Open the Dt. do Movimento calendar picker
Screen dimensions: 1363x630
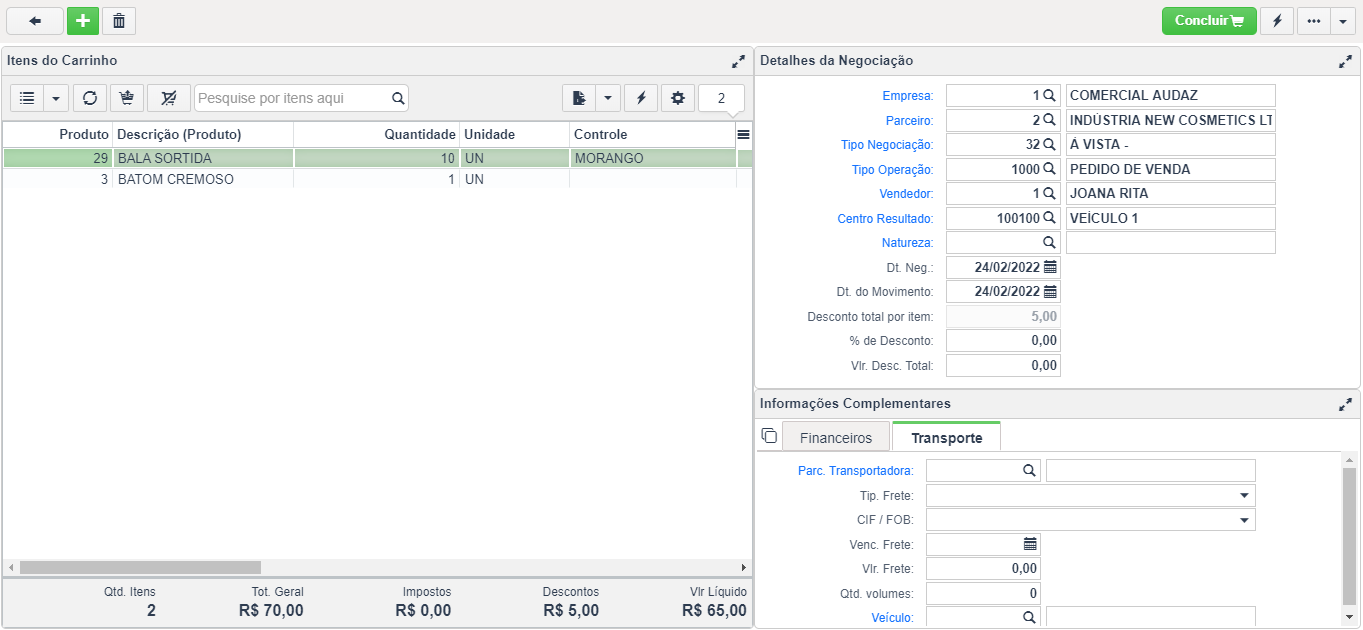(x=1050, y=292)
